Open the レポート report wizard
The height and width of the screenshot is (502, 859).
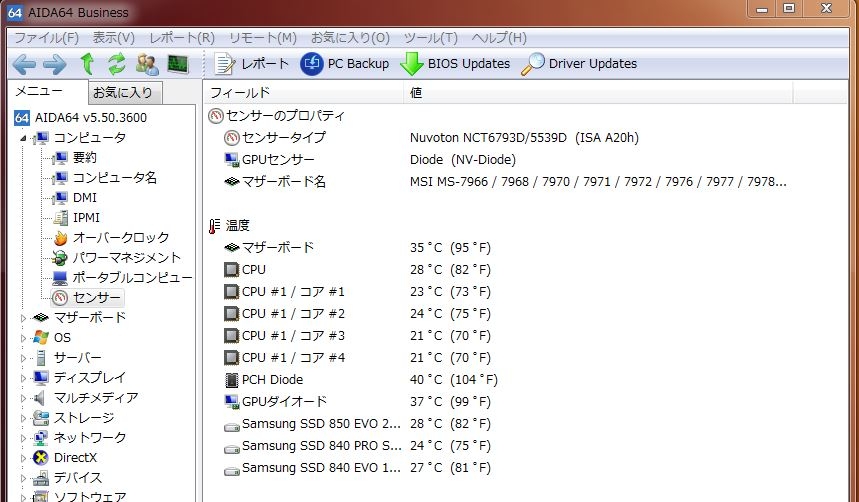click(251, 64)
